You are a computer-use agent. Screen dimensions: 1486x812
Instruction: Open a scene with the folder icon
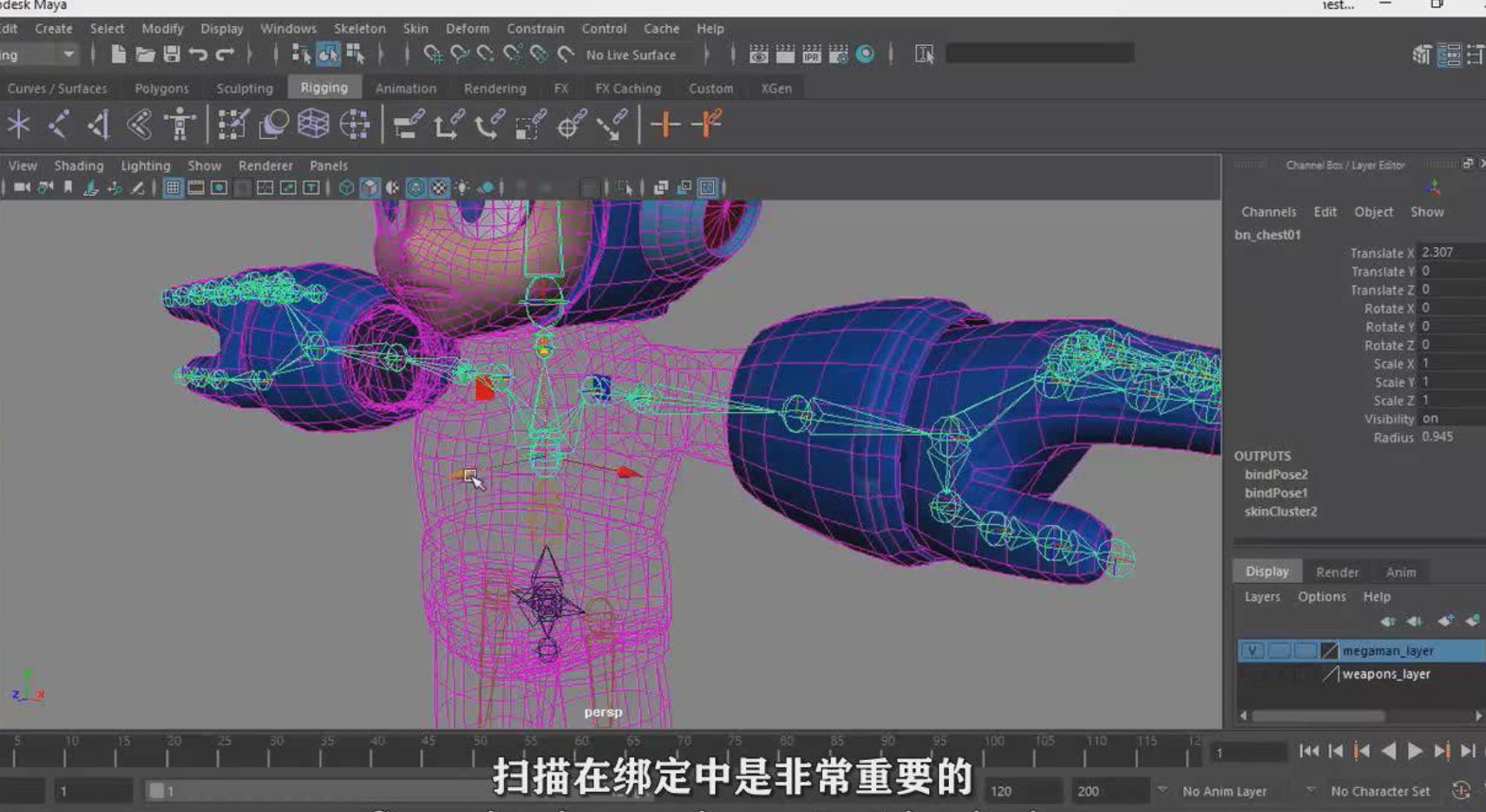point(145,55)
